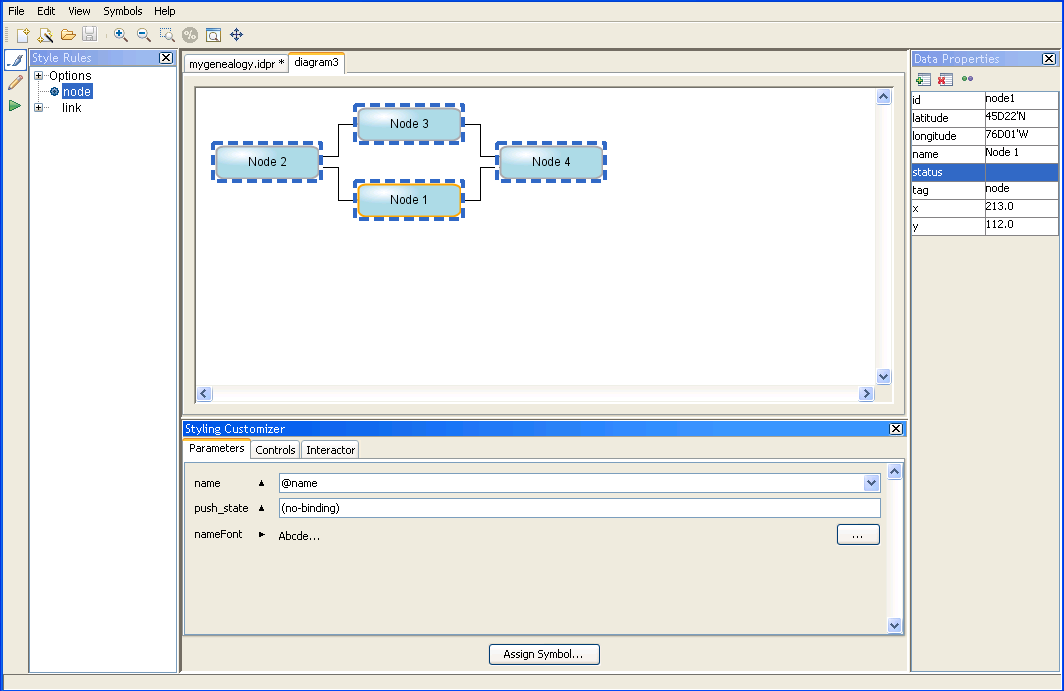Expand the nameFont parameter arrow
Image resolution: width=1064 pixels, height=691 pixels.
(x=262, y=535)
